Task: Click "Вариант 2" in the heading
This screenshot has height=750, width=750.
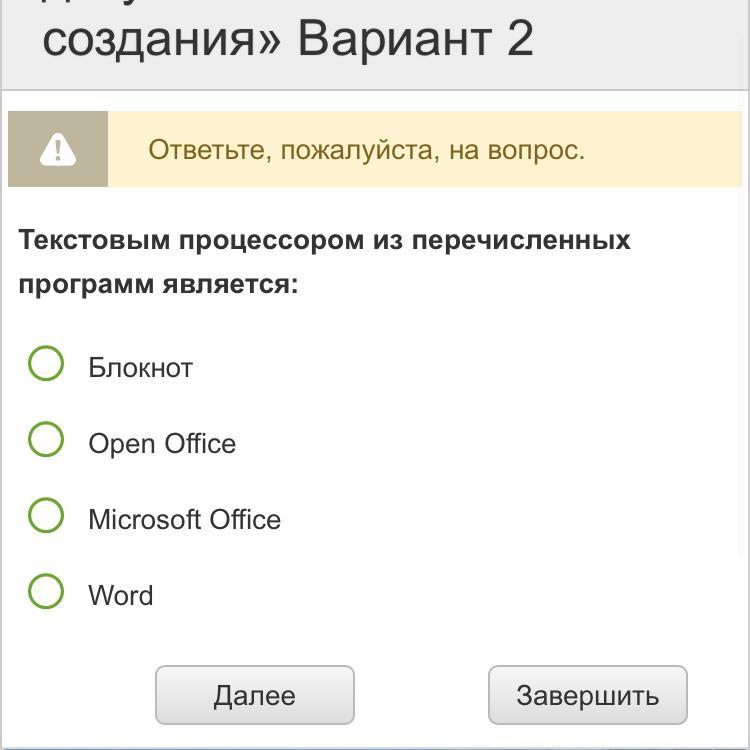Action: click(x=415, y=40)
